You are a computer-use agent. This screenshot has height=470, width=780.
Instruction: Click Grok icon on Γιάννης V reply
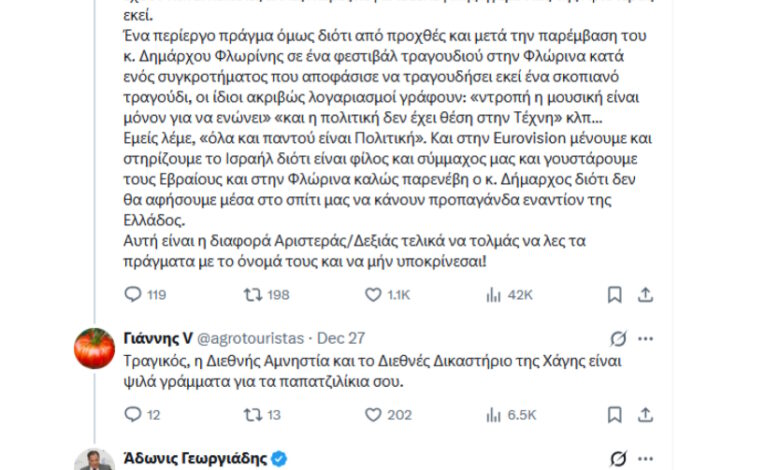pyautogui.click(x=619, y=338)
